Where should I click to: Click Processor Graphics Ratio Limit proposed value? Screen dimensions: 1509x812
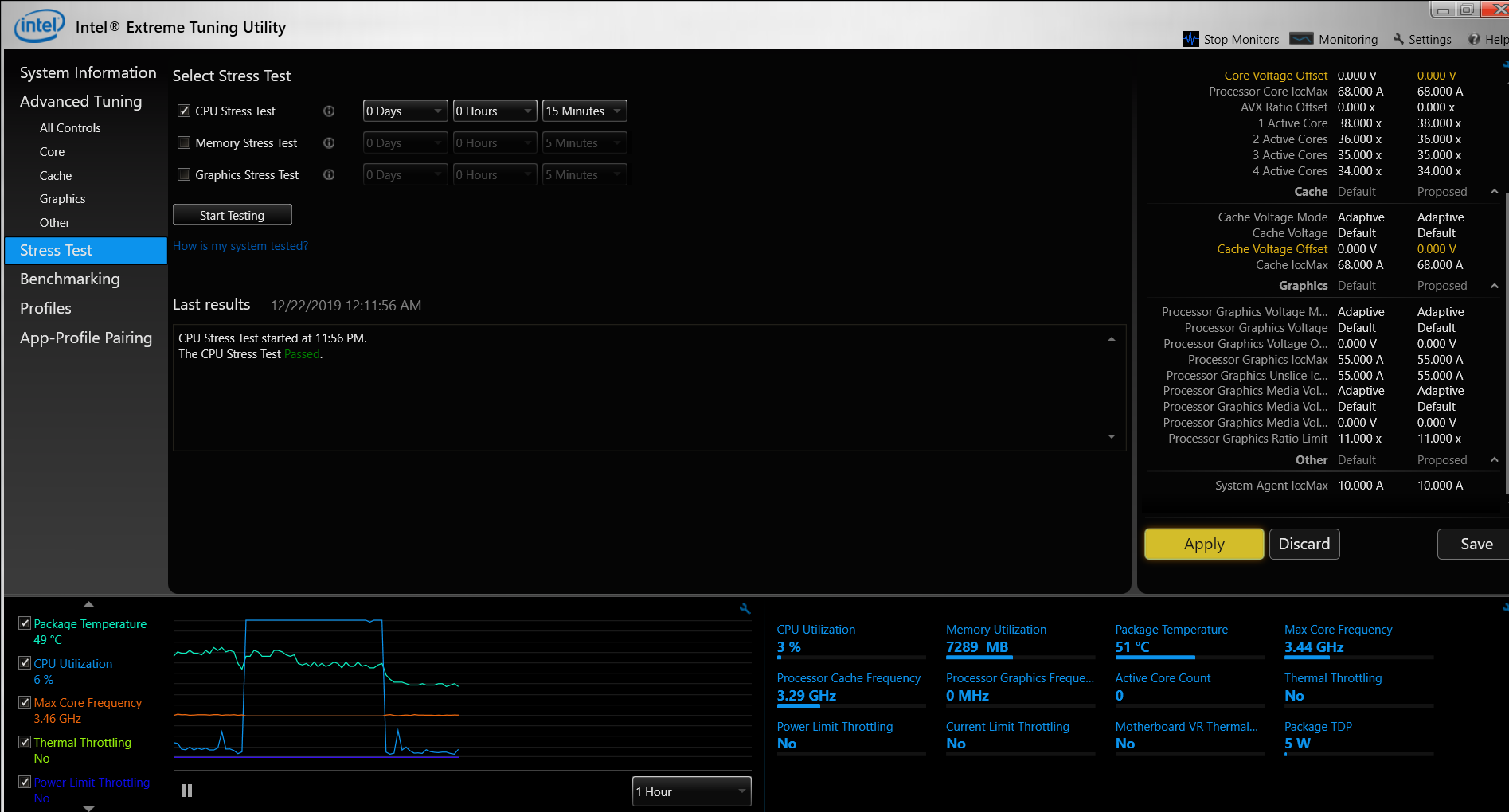click(x=1439, y=439)
